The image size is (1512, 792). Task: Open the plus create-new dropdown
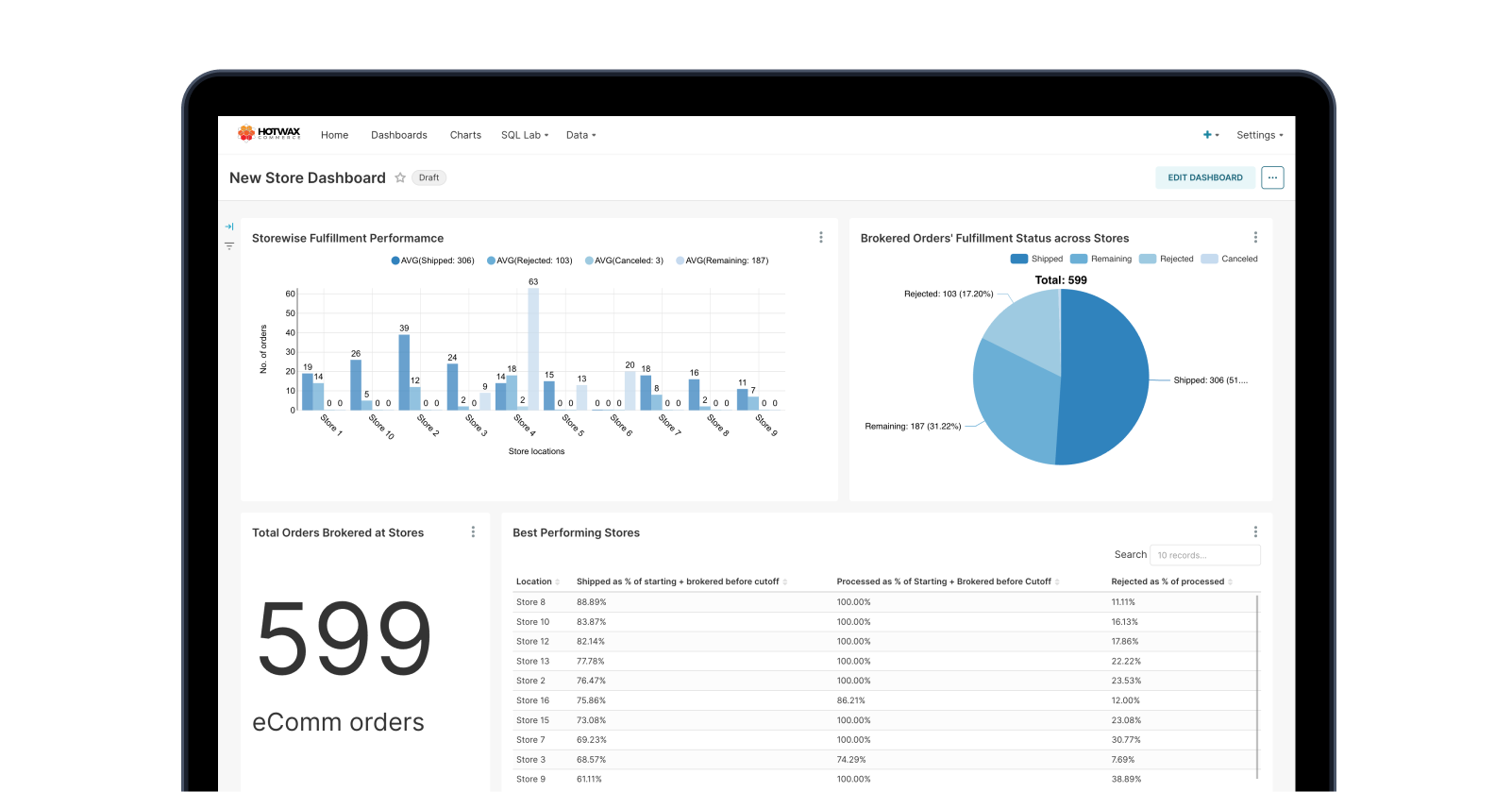pyautogui.click(x=1210, y=135)
